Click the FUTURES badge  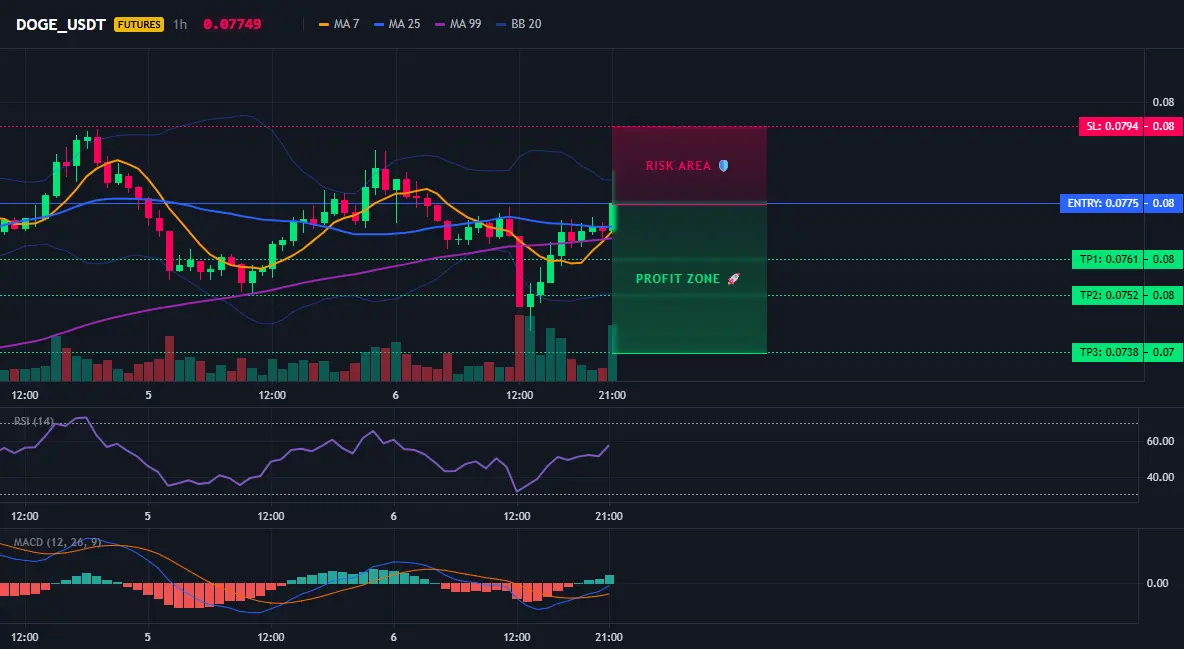click(139, 24)
